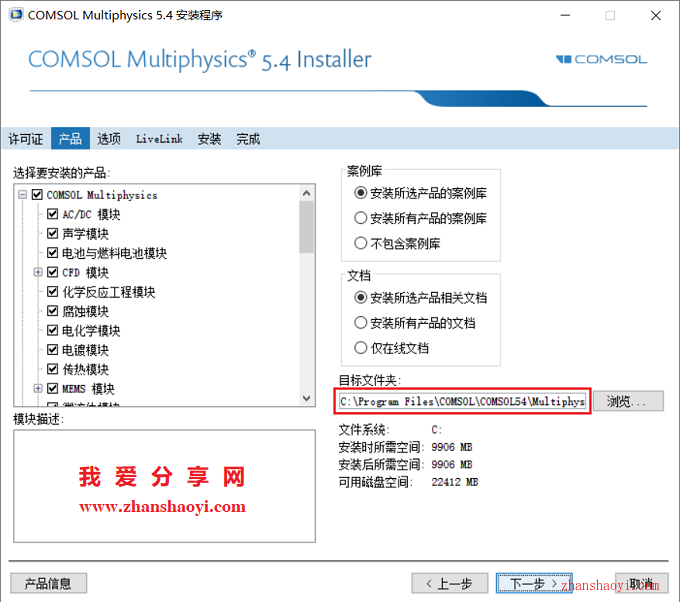Viewport: 680px width, 602px height.
Task: Click the 上一步 back button
Action: [x=450, y=583]
